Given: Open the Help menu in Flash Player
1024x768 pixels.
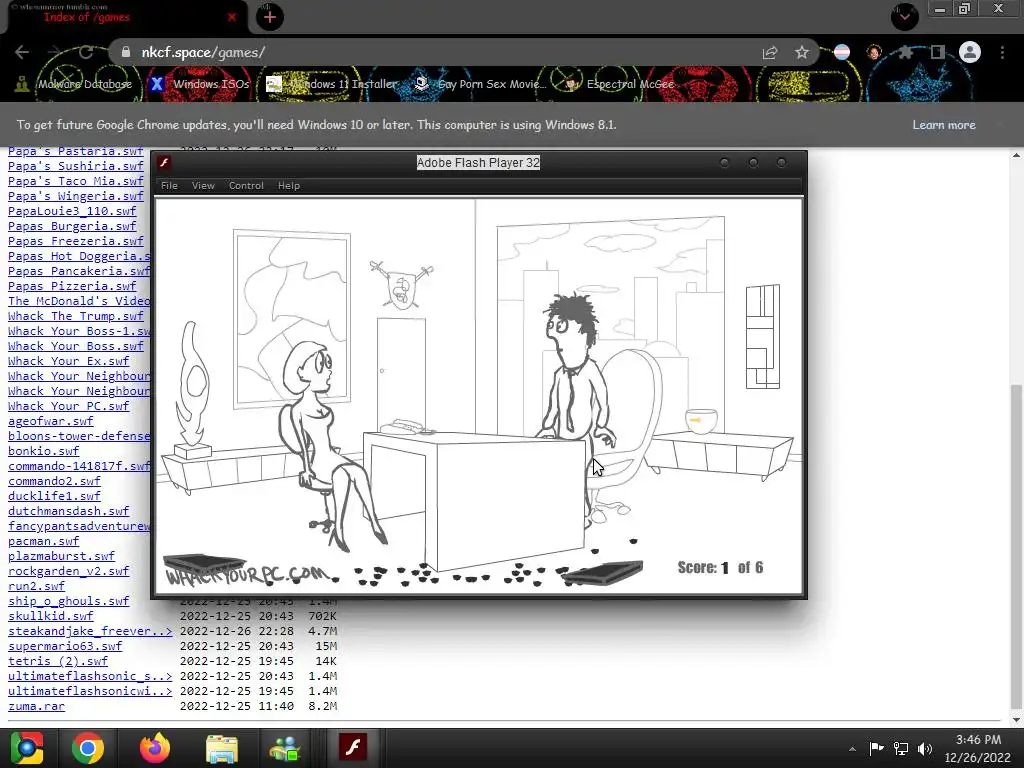Looking at the screenshot, I should [x=289, y=185].
